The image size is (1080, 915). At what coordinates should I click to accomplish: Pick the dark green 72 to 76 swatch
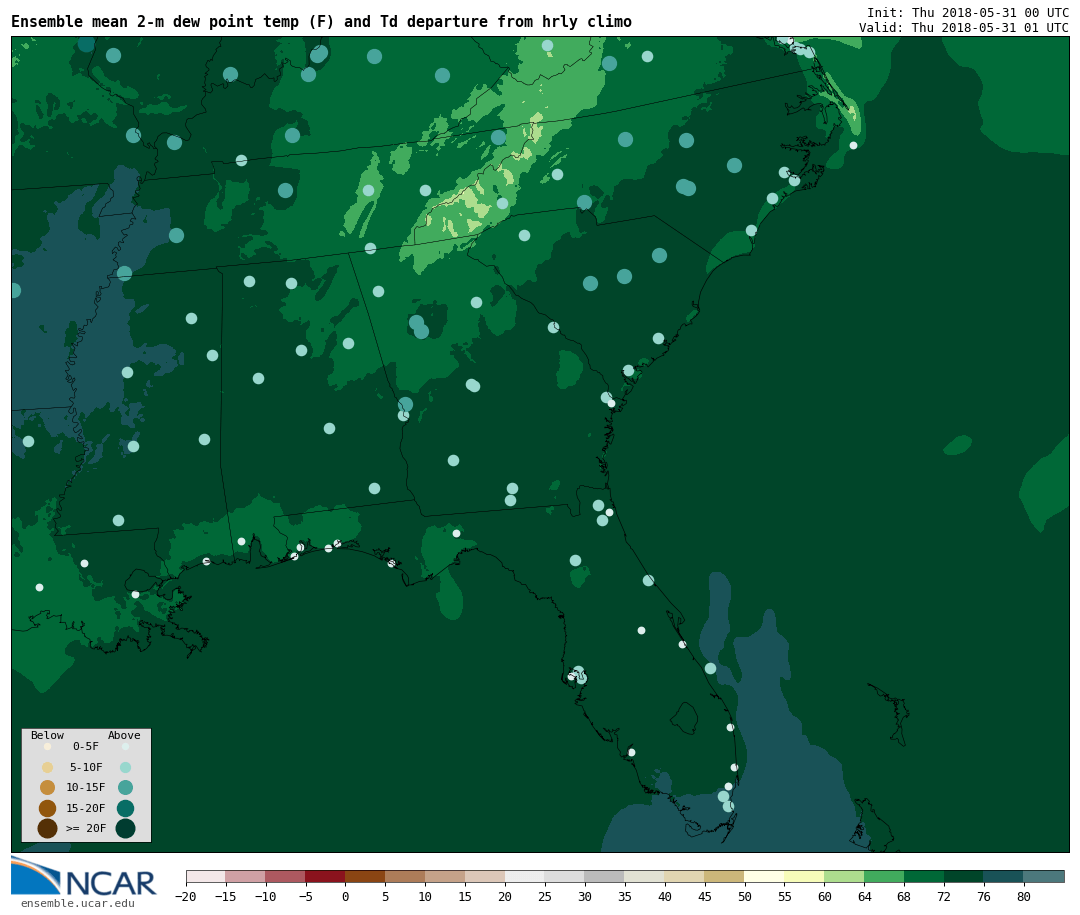[965, 876]
